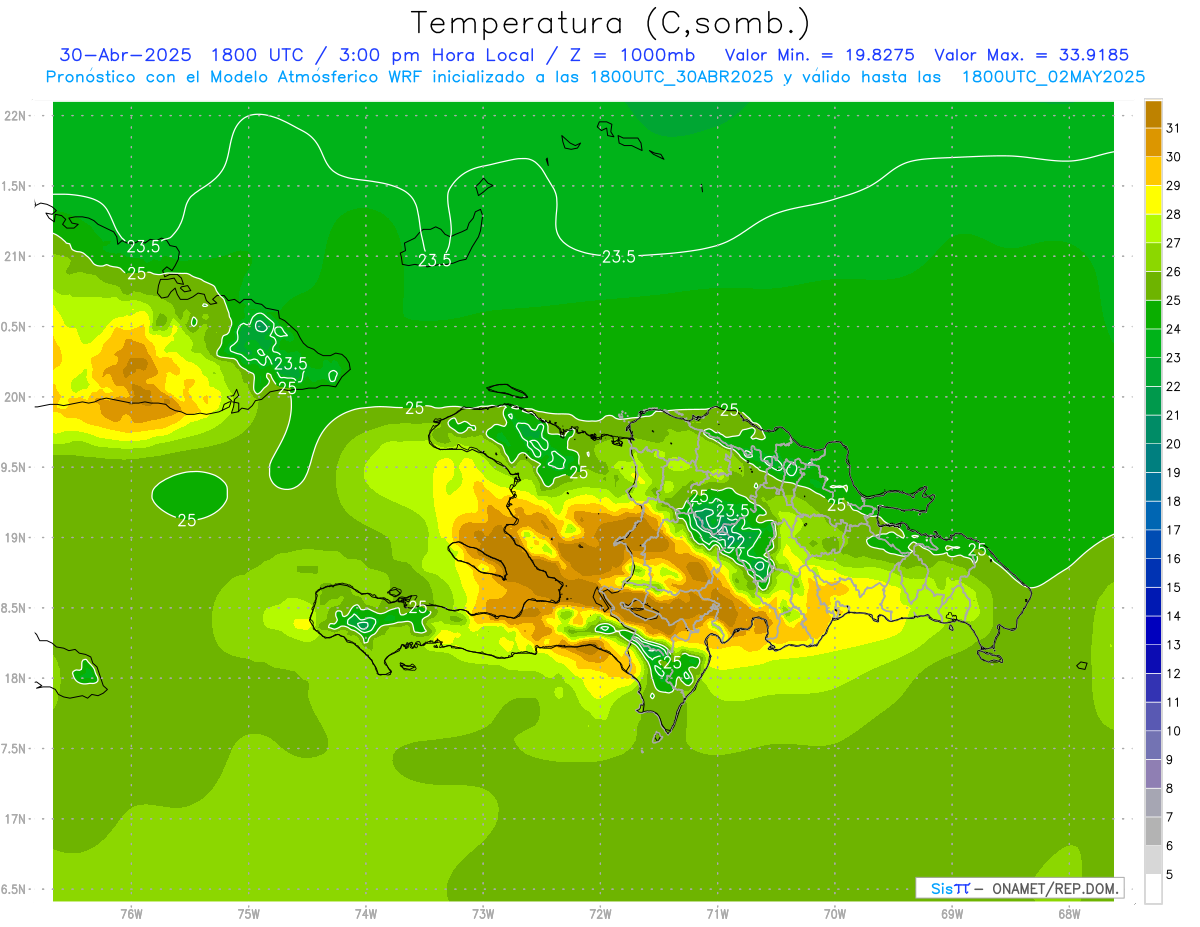
Task: Click the '72W' longitude axis label
Action: (600, 914)
